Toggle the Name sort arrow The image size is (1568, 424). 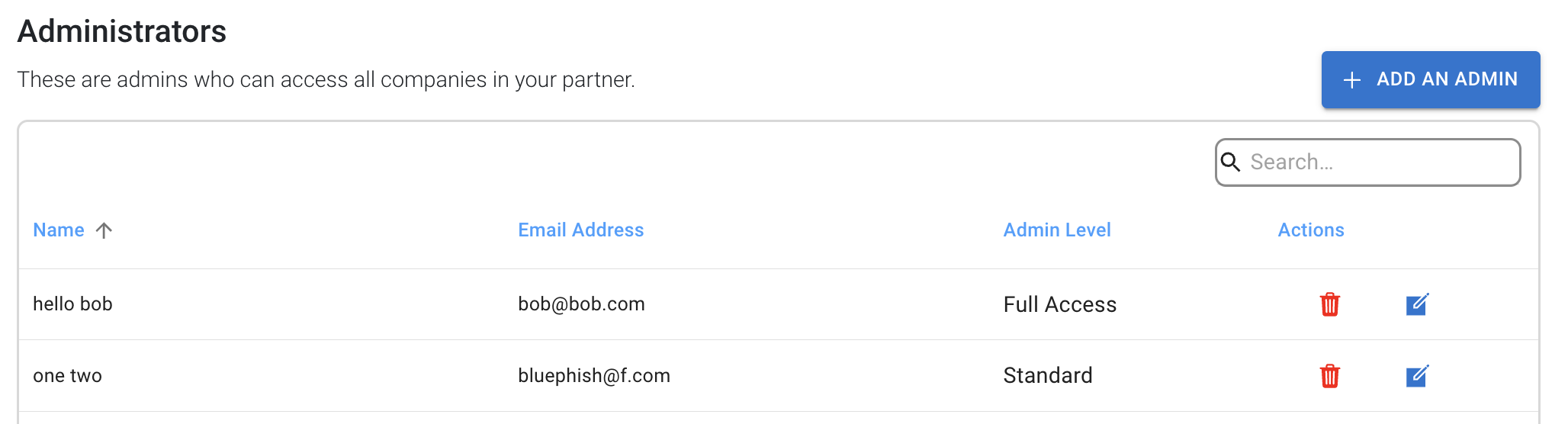104,230
